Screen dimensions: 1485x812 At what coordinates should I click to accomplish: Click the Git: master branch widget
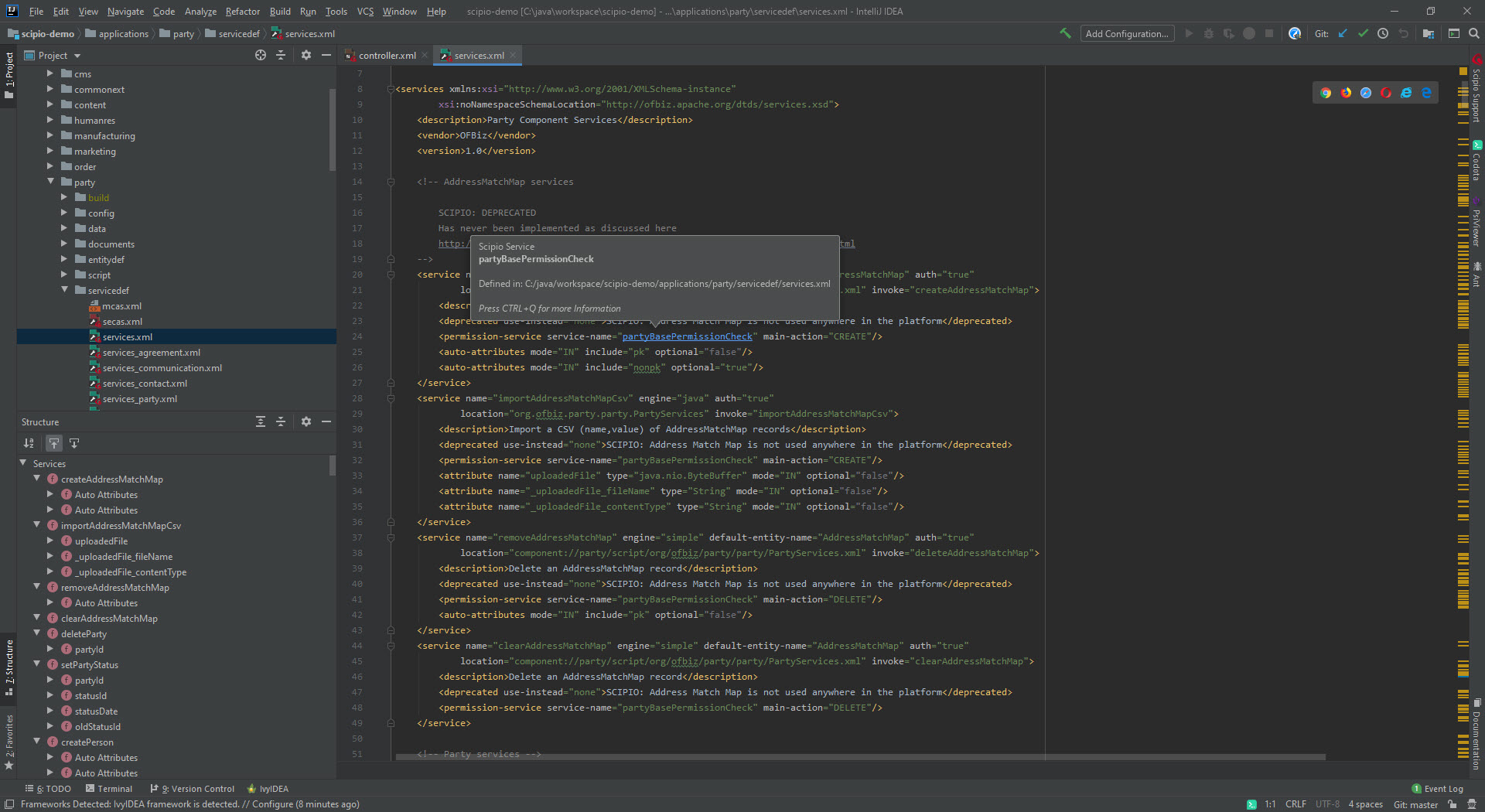tap(1415, 804)
